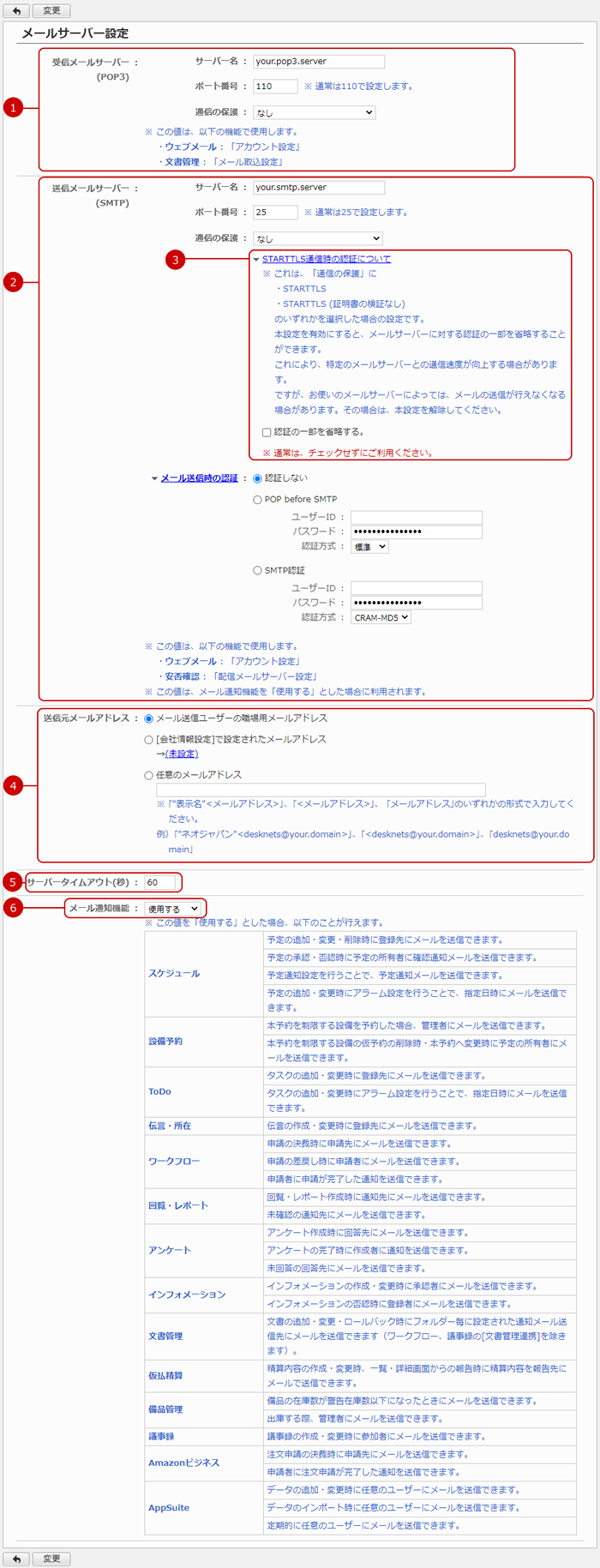Click the サーバータイムアウト input field

tap(159, 881)
